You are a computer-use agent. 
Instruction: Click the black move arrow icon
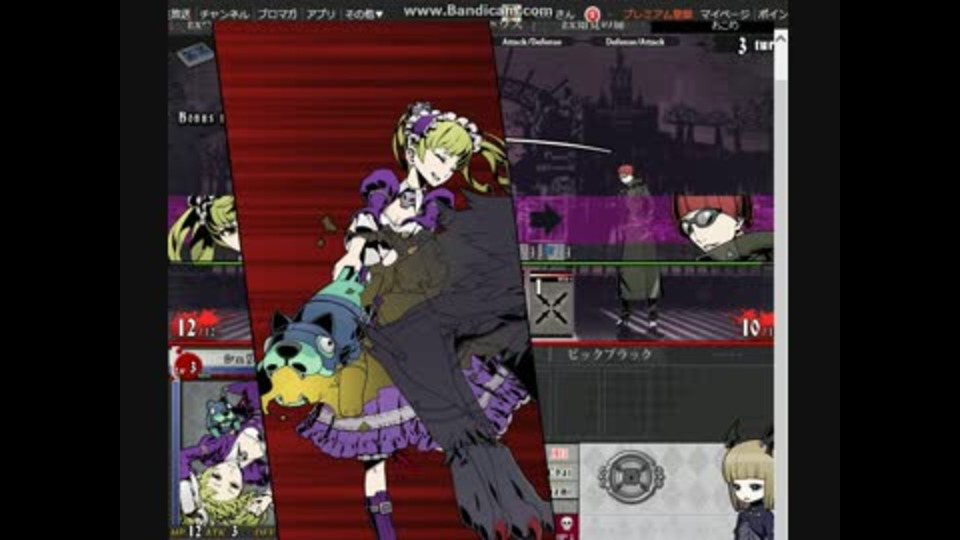tap(546, 219)
